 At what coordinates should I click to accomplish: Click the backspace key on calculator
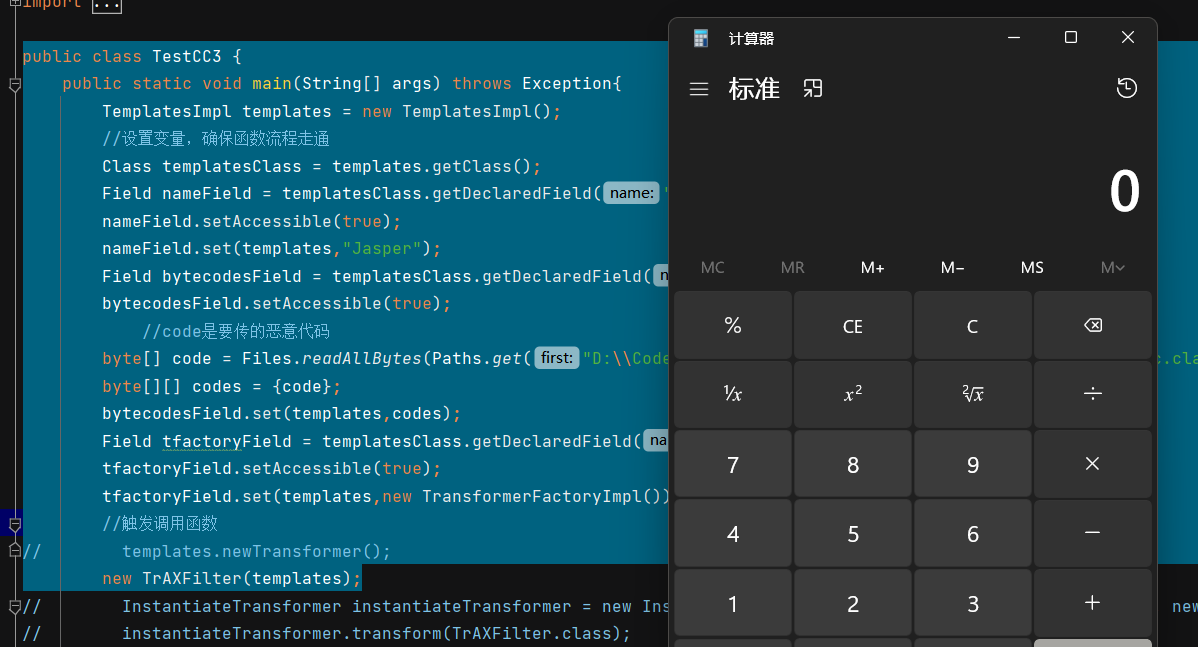pos(1093,325)
